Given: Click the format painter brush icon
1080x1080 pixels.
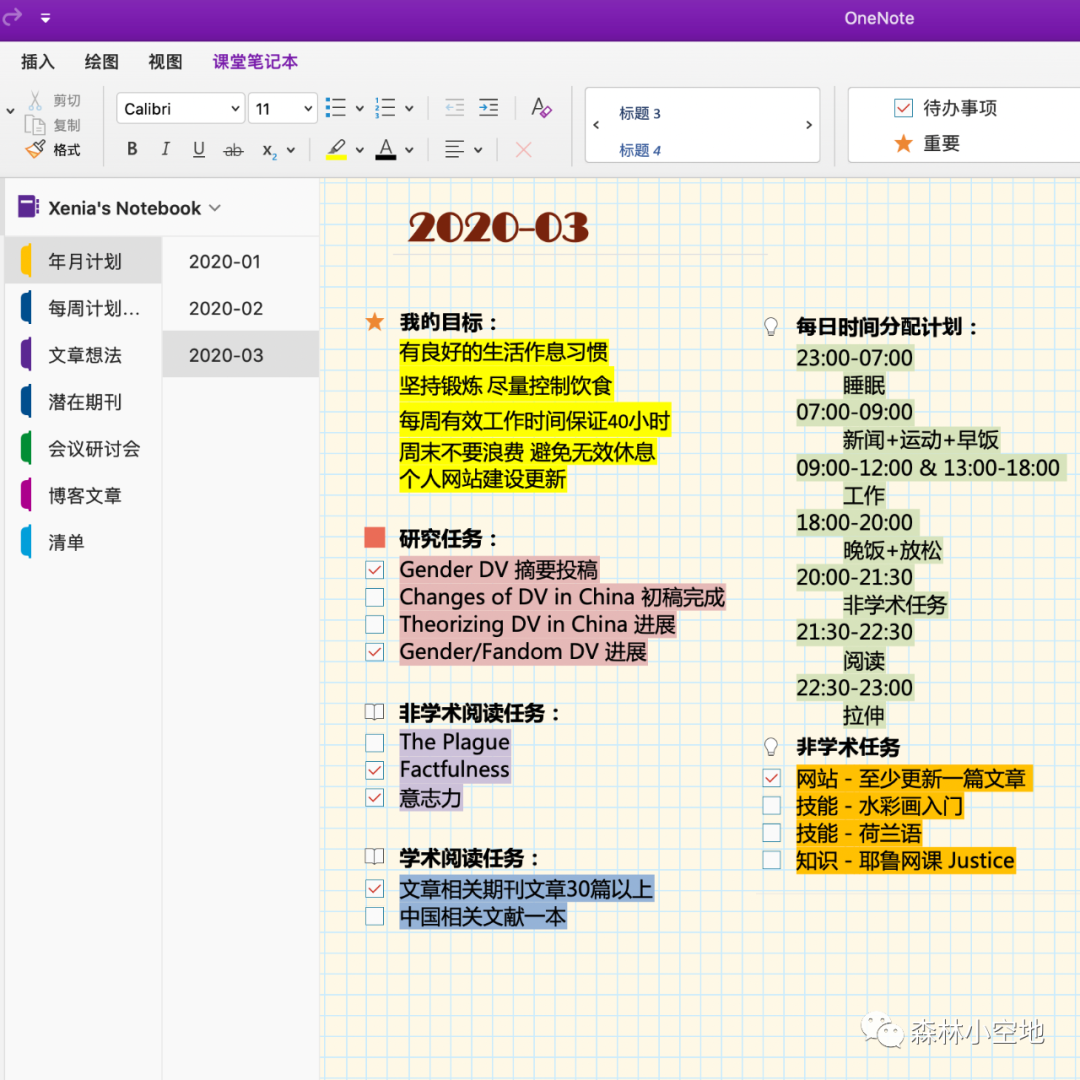Looking at the screenshot, I should tap(36, 150).
